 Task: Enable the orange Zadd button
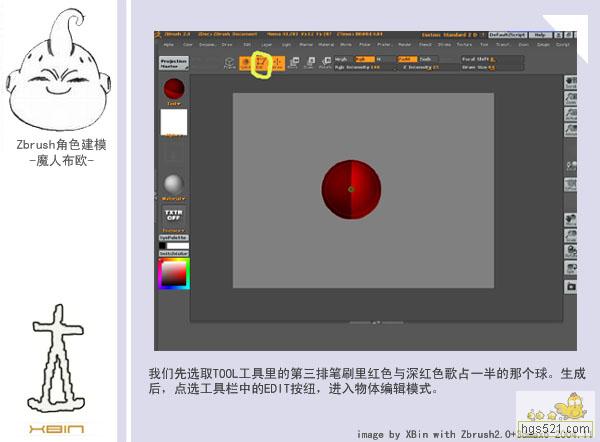407,59
